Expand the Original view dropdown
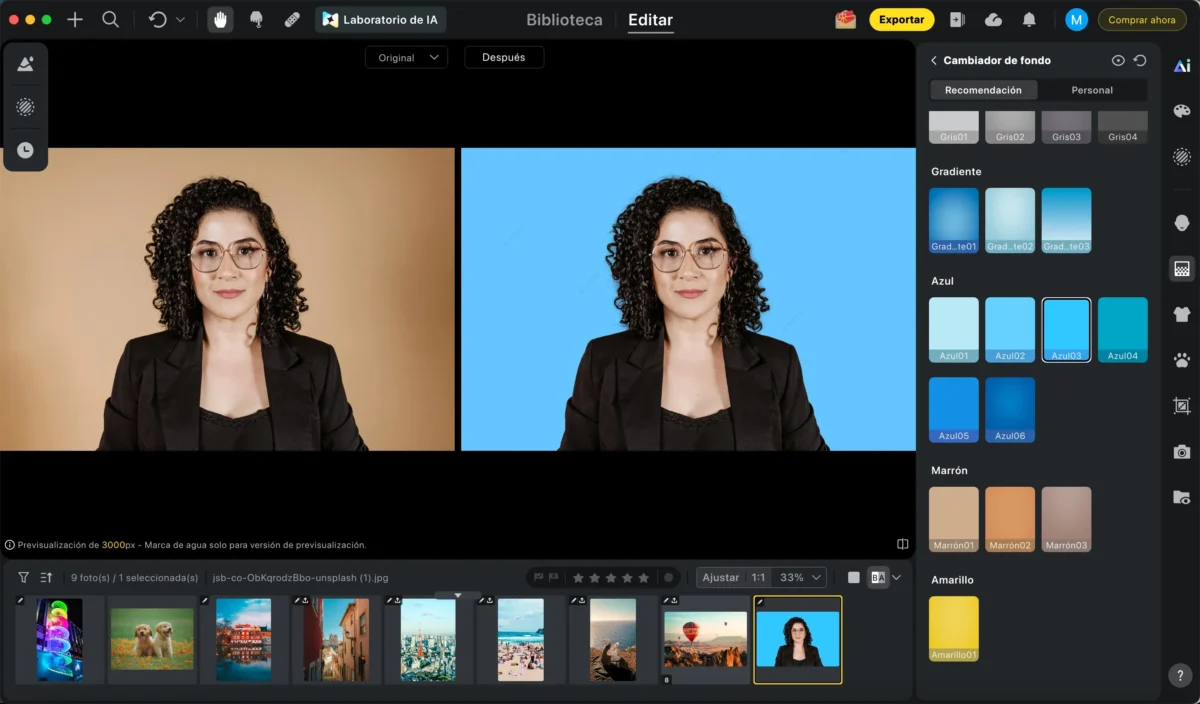 pyautogui.click(x=407, y=58)
